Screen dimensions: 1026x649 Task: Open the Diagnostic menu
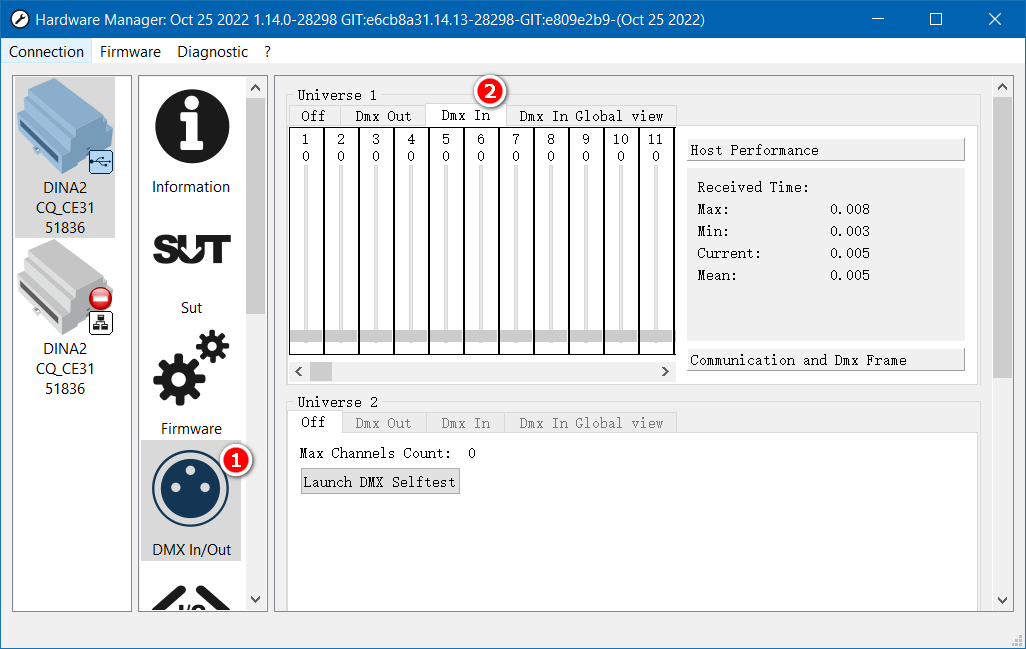(212, 52)
